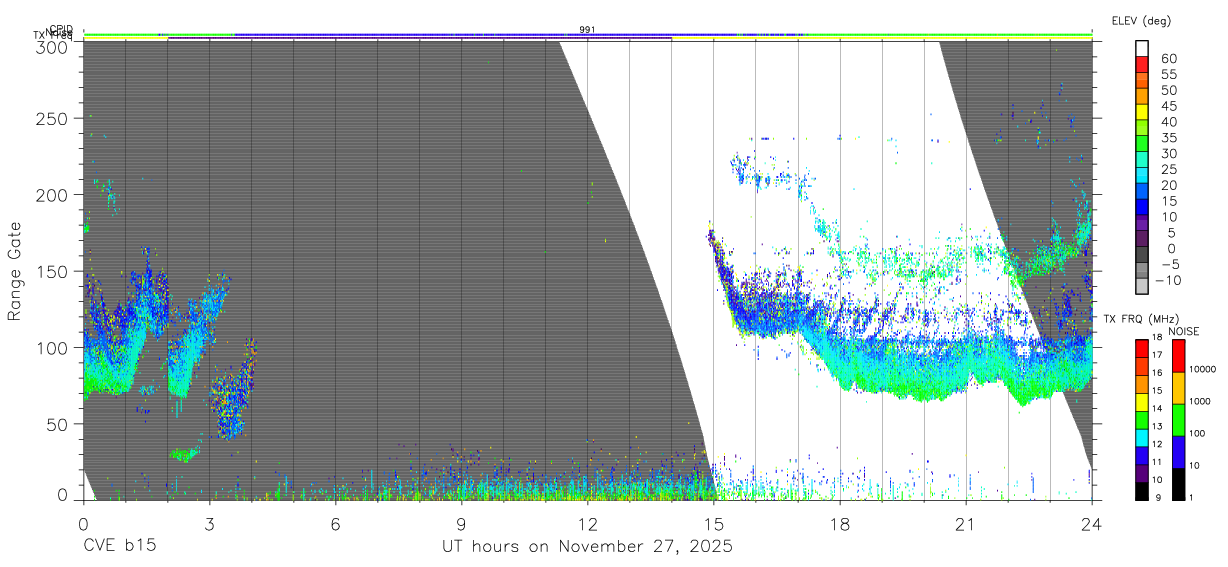1228x567 pixels.
Task: Click the red 17–18 MHz swatch in the TX FRQ bar
Action: 1143,346
